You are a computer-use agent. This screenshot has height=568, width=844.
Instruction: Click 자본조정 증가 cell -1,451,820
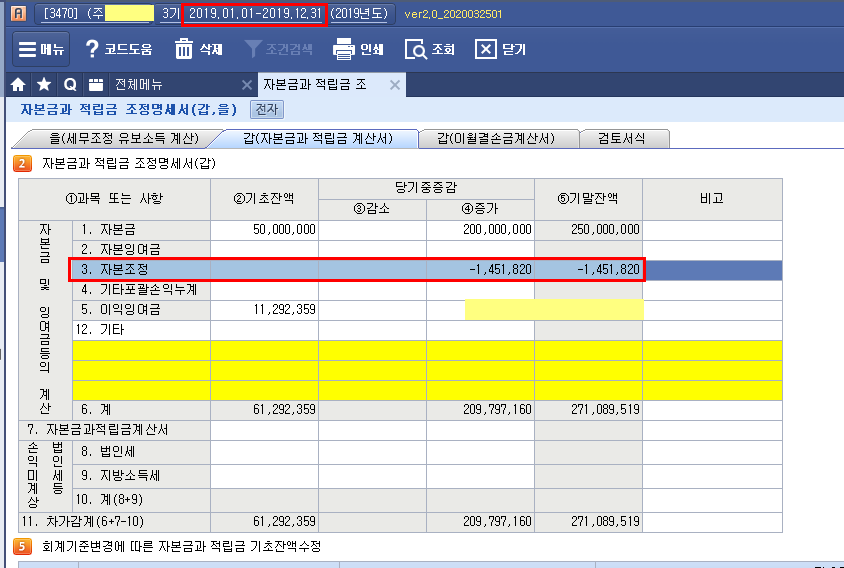480,269
